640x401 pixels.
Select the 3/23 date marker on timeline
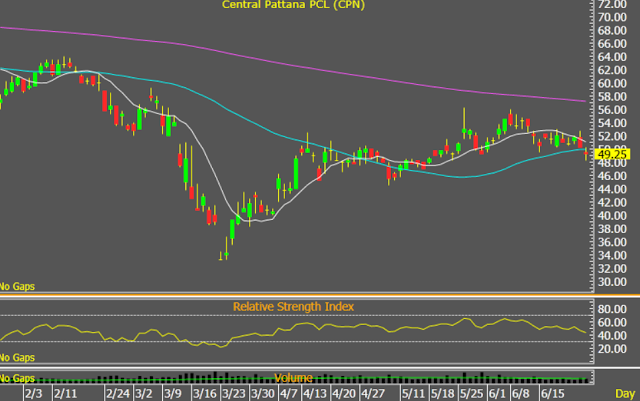coord(234,394)
